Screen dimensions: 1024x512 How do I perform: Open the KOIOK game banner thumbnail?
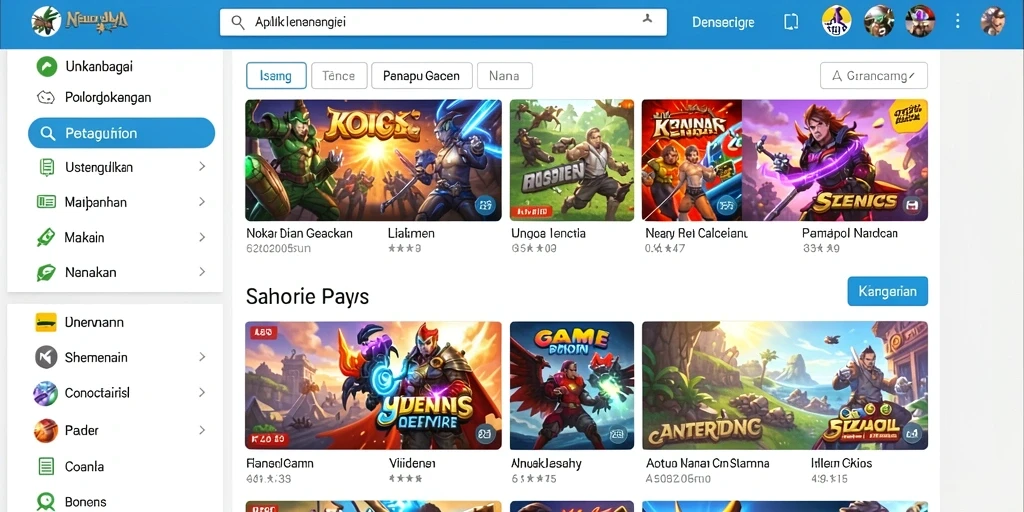coord(374,160)
